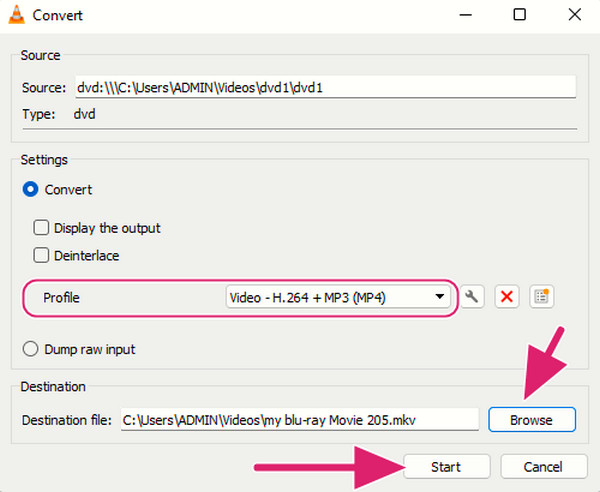600x492 pixels.
Task: Delete selected profile with red X
Action: pyautogui.click(x=507, y=297)
